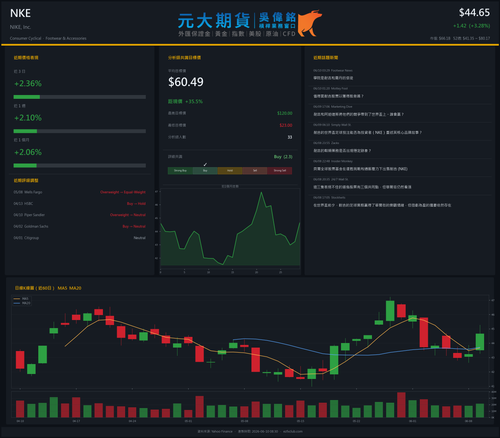Click the +2.10% performance value

pos(28,118)
